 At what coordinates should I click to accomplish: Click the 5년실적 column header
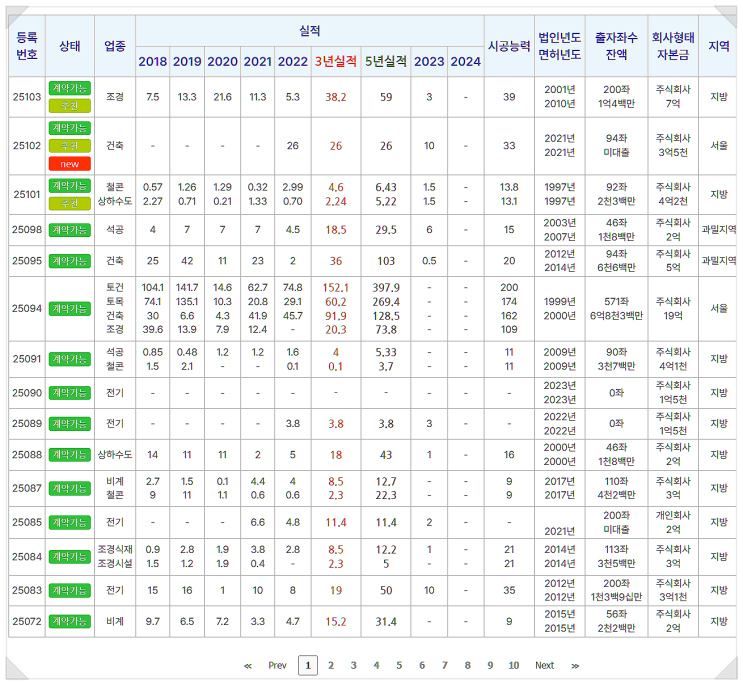pyautogui.click(x=386, y=62)
